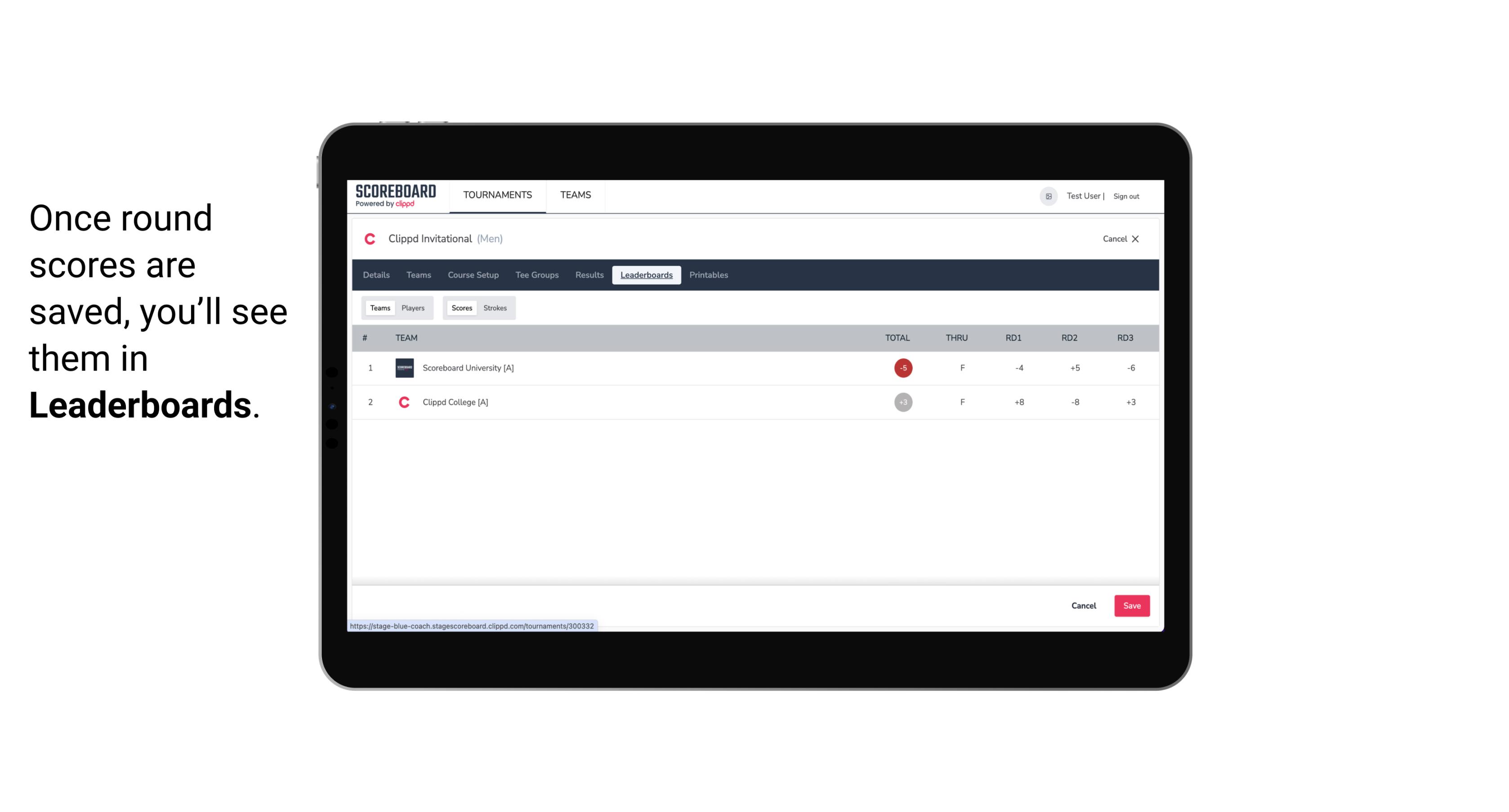The image size is (1509, 812).
Task: Toggle to Players leaderboard view
Action: click(413, 308)
